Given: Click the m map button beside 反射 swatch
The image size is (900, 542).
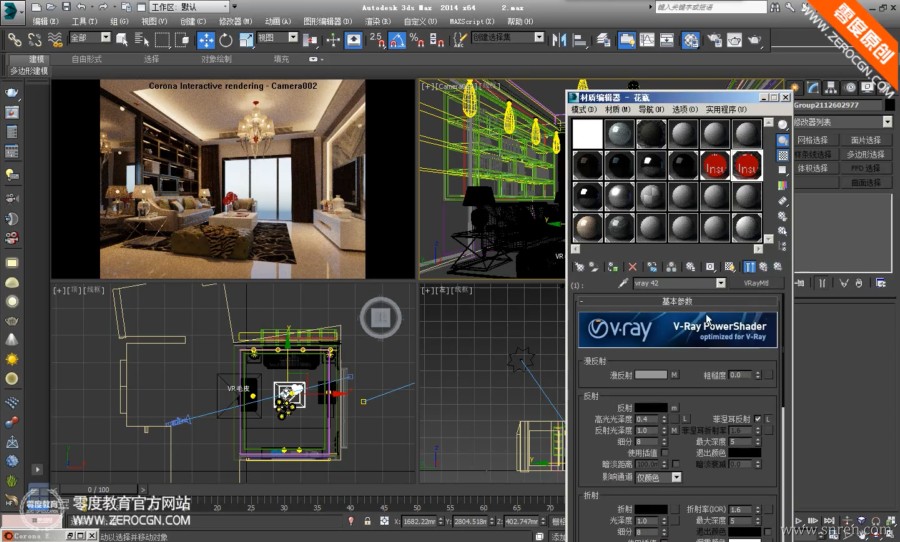Looking at the screenshot, I should (x=674, y=408).
